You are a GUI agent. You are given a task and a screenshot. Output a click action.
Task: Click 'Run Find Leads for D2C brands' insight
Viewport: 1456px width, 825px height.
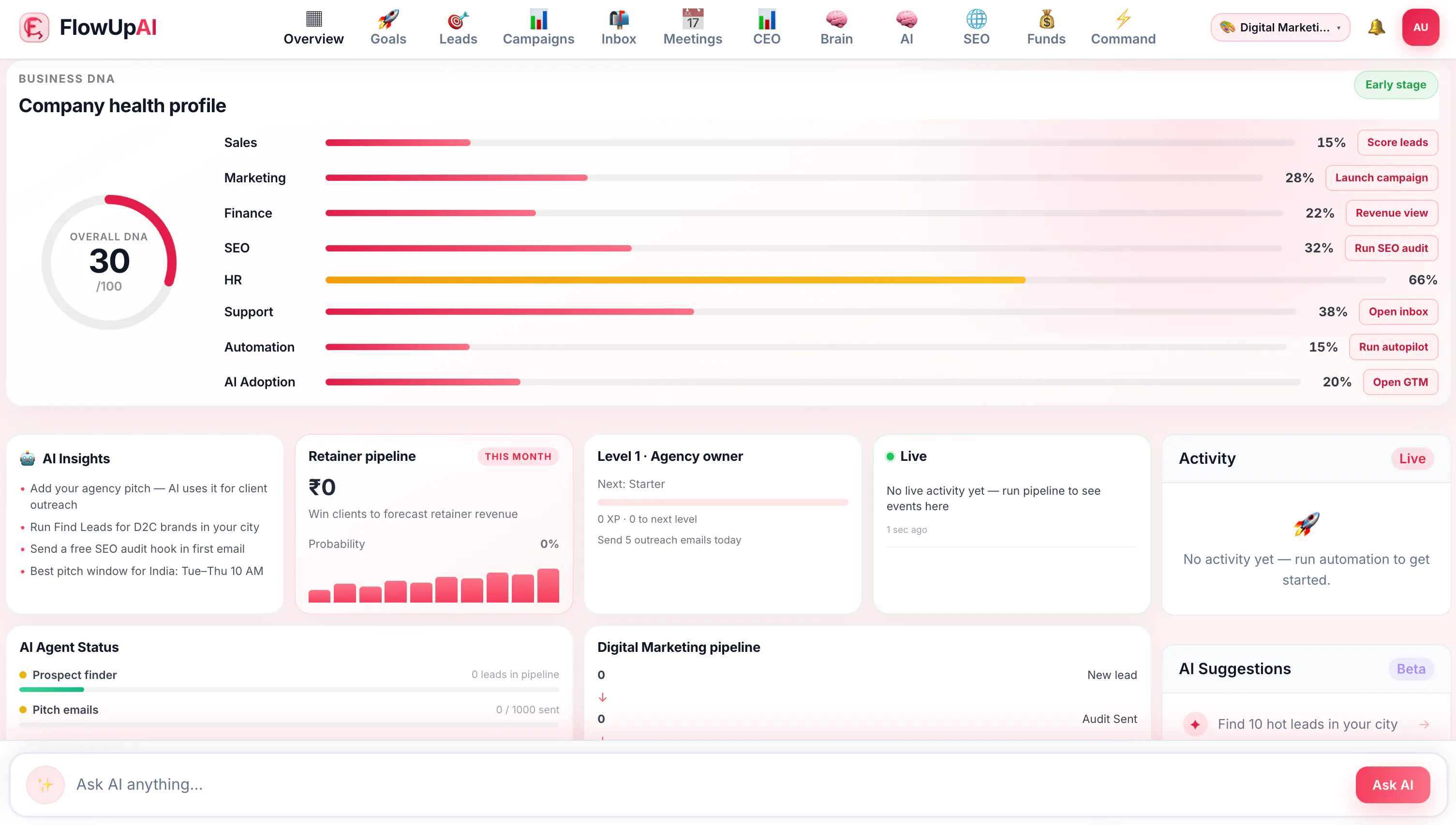coord(145,527)
